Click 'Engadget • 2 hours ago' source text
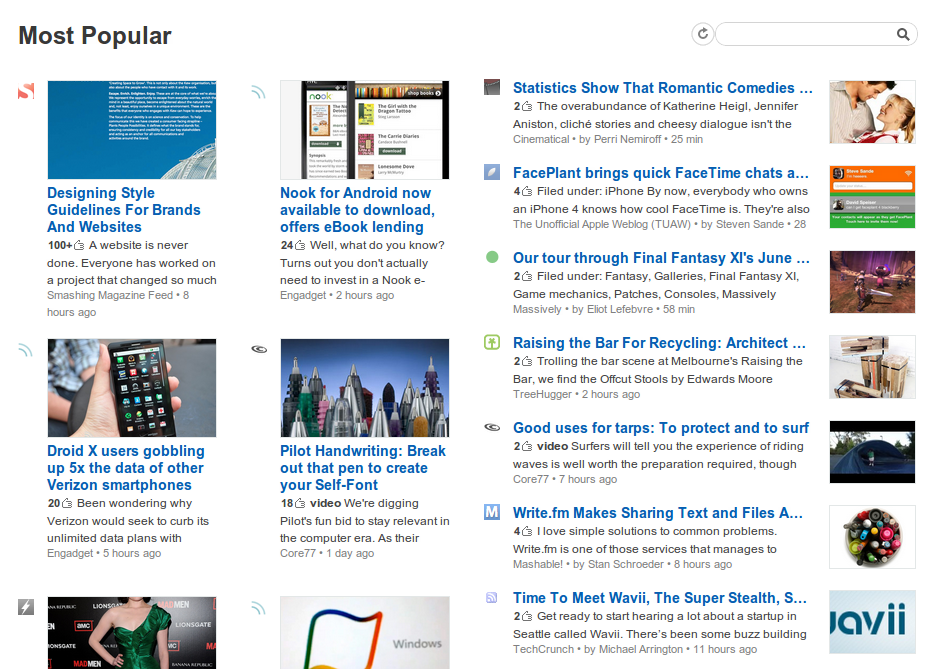 (x=337, y=295)
